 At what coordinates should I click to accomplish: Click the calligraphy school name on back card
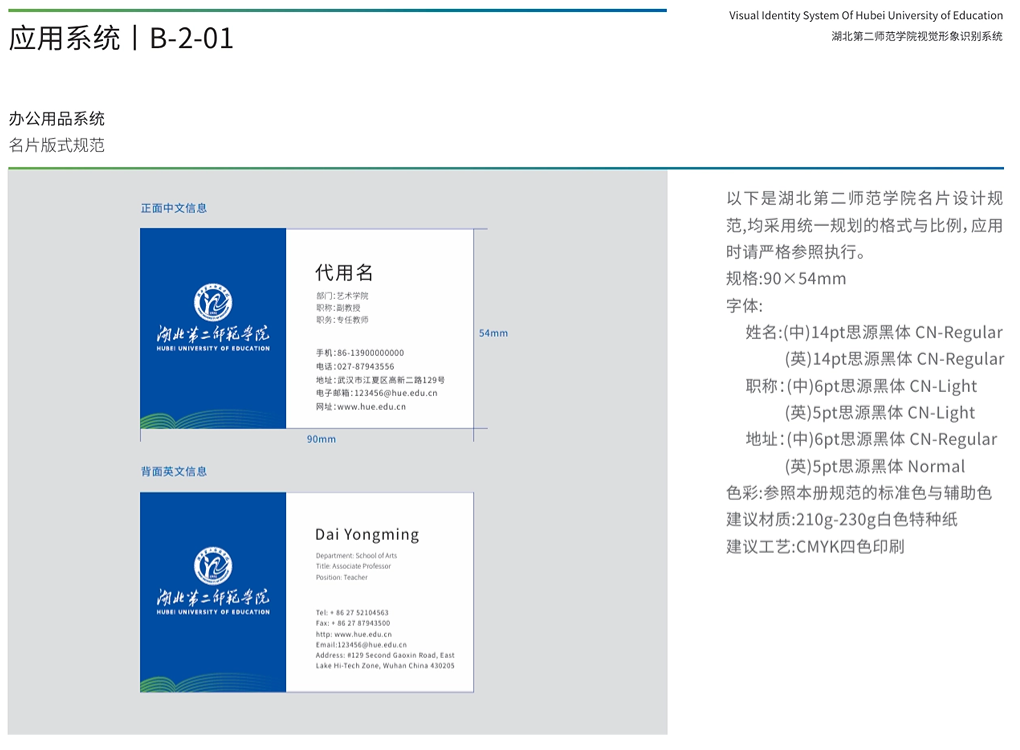click(213, 598)
